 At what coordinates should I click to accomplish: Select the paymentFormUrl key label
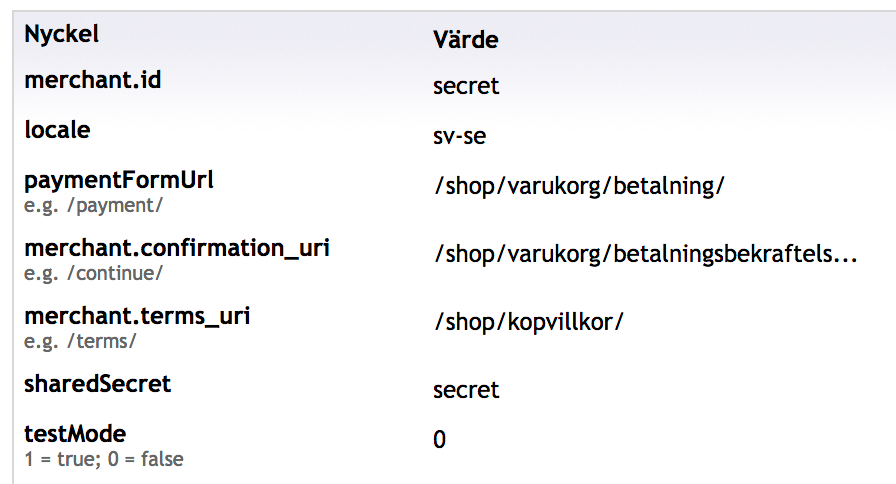point(119,180)
